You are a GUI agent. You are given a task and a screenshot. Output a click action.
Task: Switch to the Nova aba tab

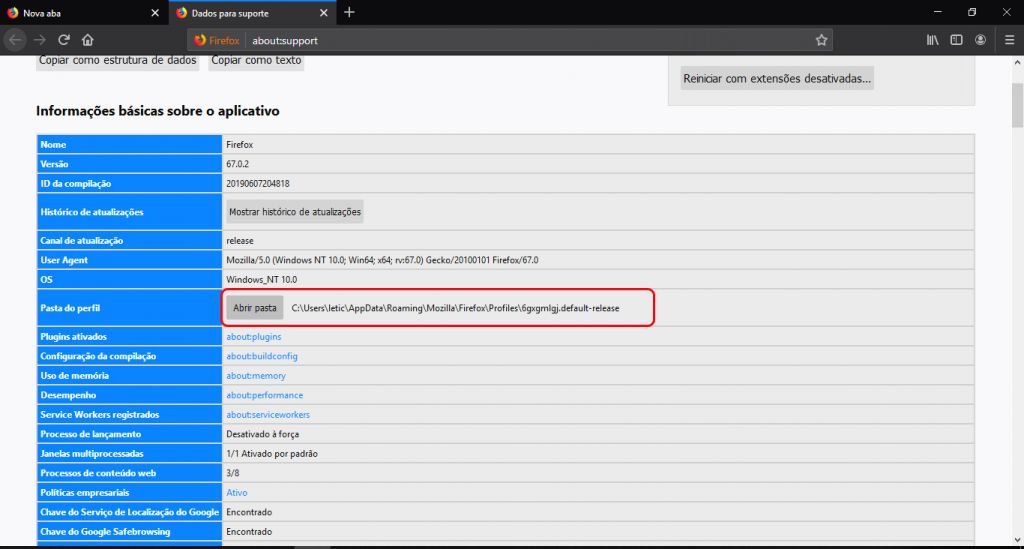(83, 13)
